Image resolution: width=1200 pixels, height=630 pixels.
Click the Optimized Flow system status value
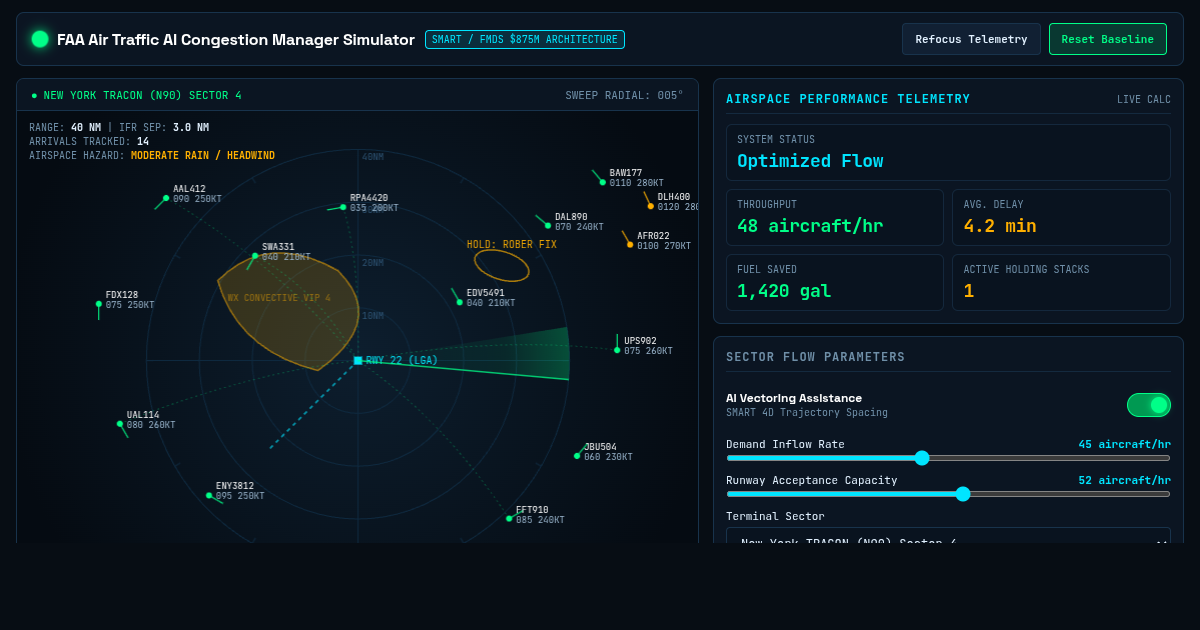pyautogui.click(x=810, y=161)
